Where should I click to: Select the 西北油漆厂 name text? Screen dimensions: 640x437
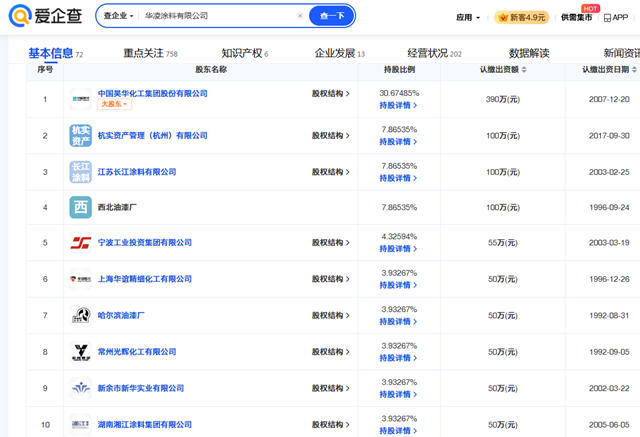coord(117,207)
